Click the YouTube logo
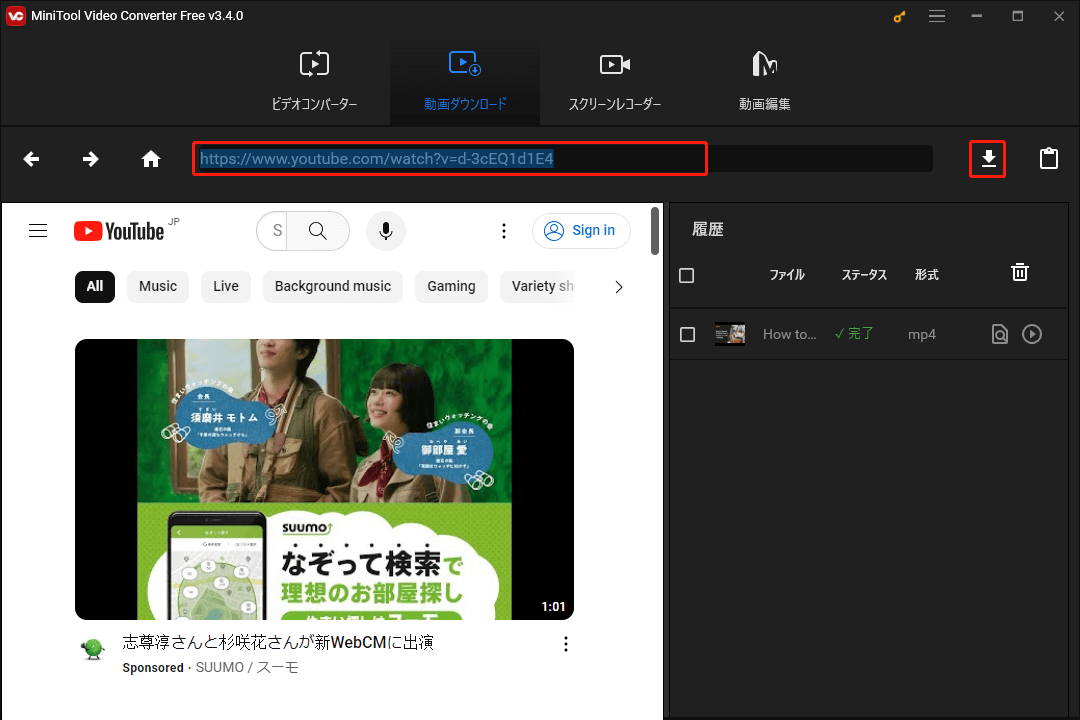The height and width of the screenshot is (720, 1080). coord(119,231)
